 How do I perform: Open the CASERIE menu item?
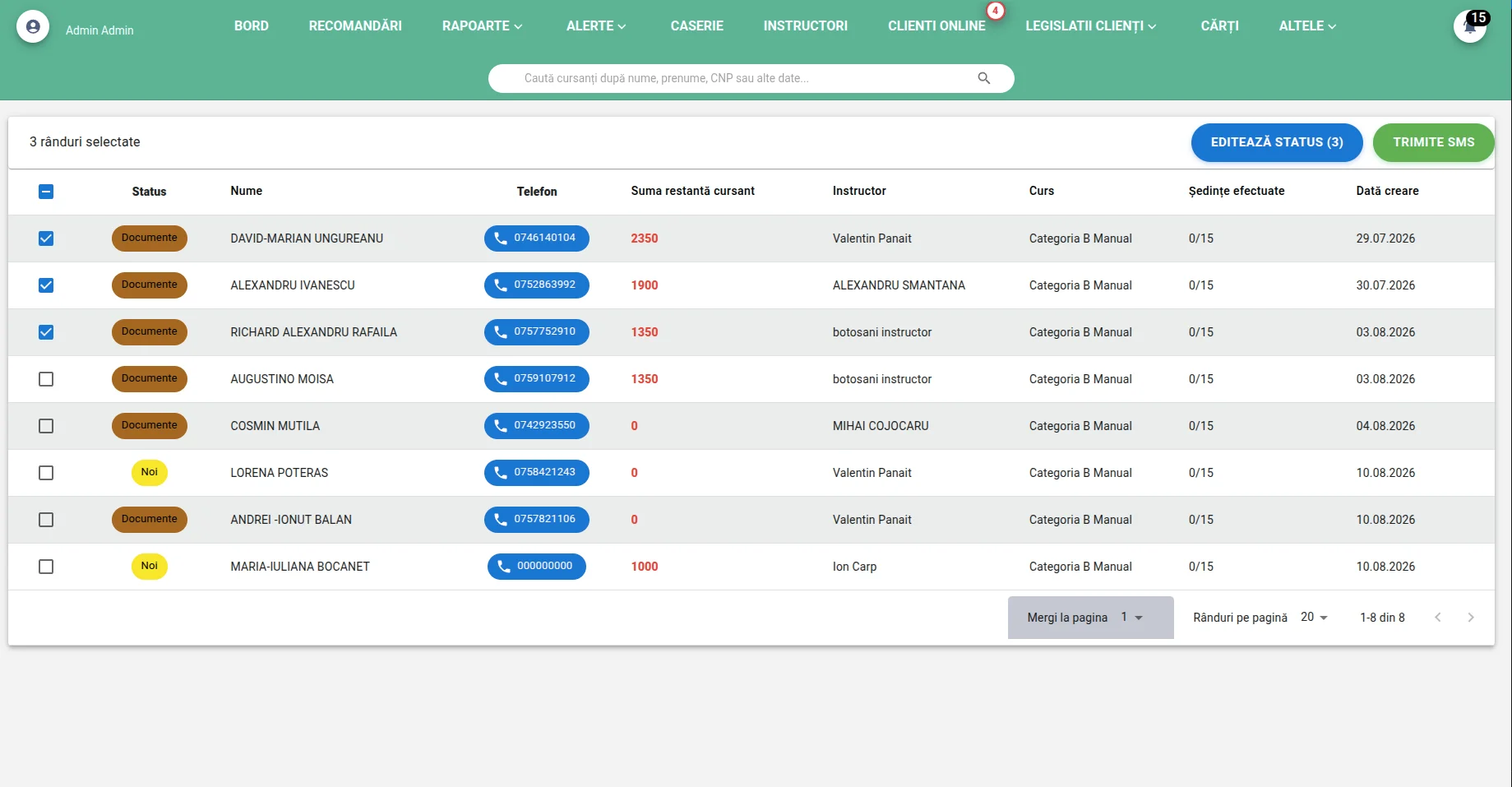point(697,26)
